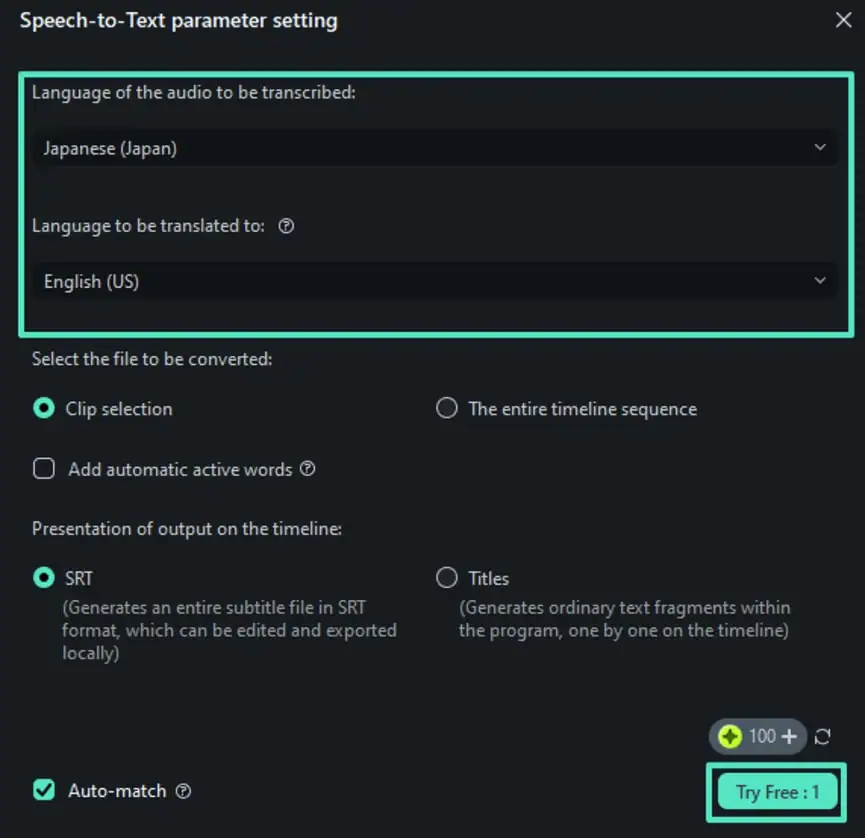The height and width of the screenshot is (838, 865).
Task: Close the Speech-to-Text settings dialog
Action: [843, 20]
